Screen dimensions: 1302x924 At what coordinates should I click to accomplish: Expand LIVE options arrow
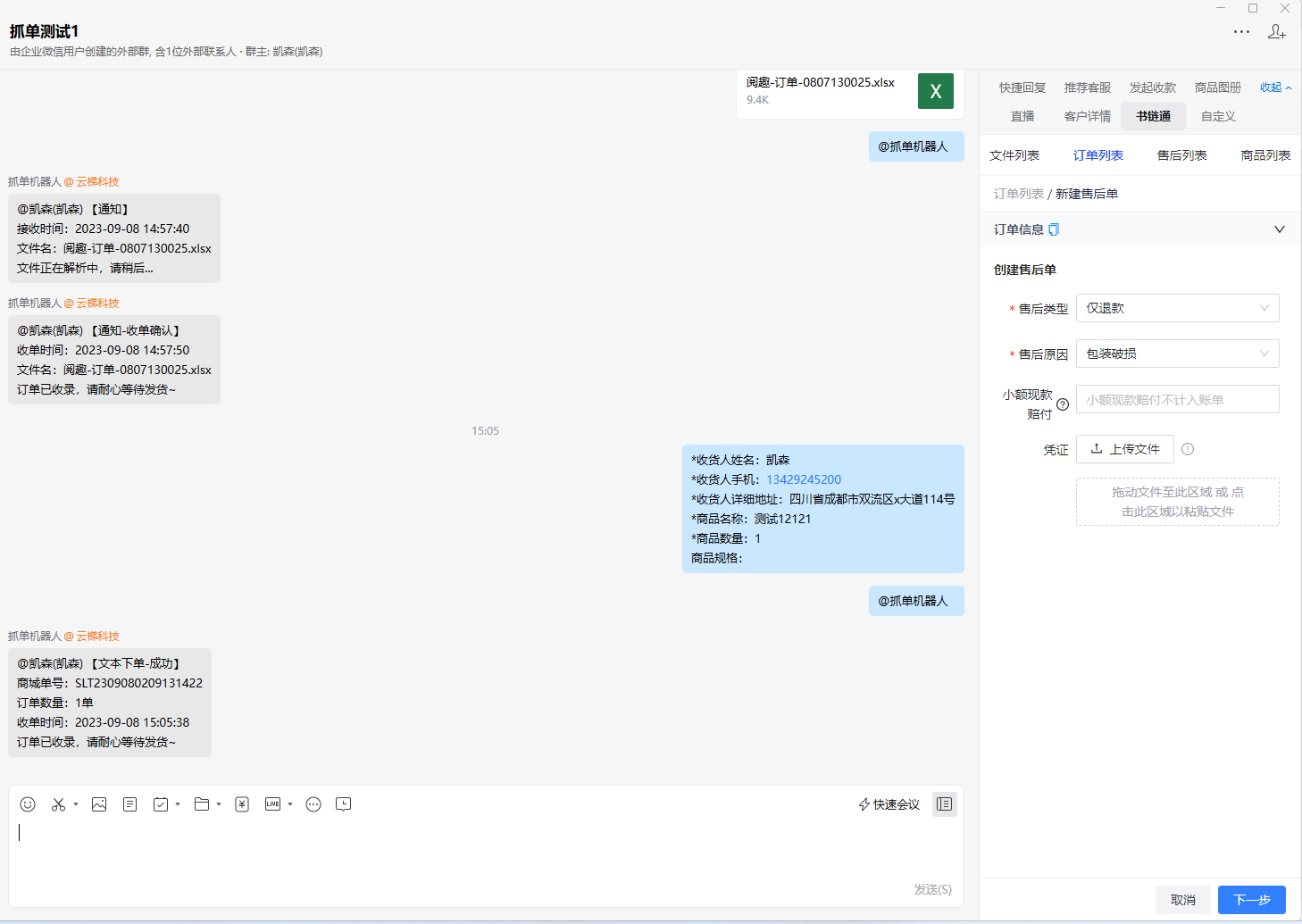tap(290, 804)
